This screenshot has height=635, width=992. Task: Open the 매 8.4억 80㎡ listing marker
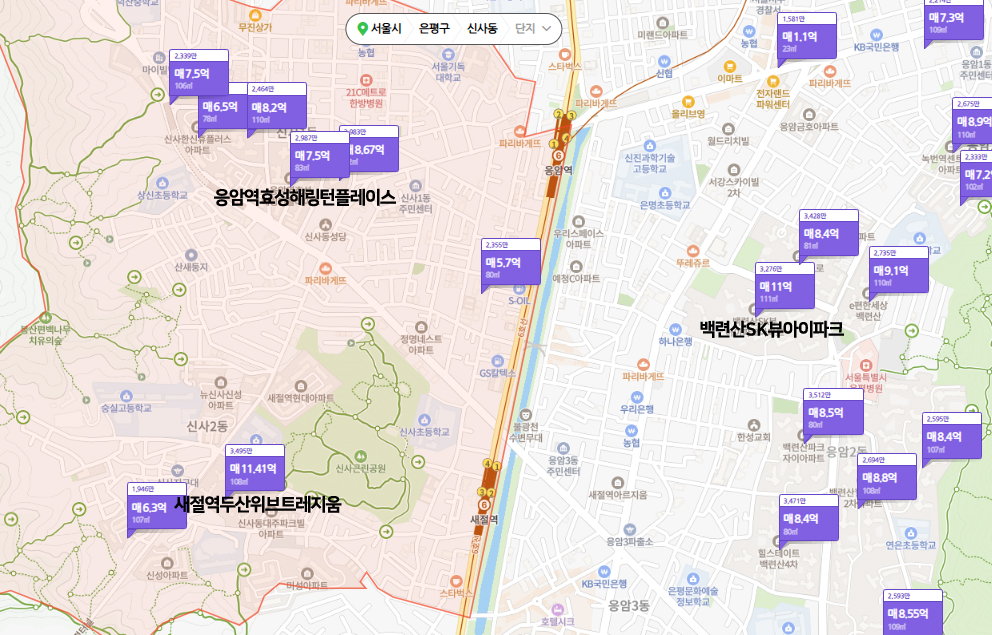[809, 519]
